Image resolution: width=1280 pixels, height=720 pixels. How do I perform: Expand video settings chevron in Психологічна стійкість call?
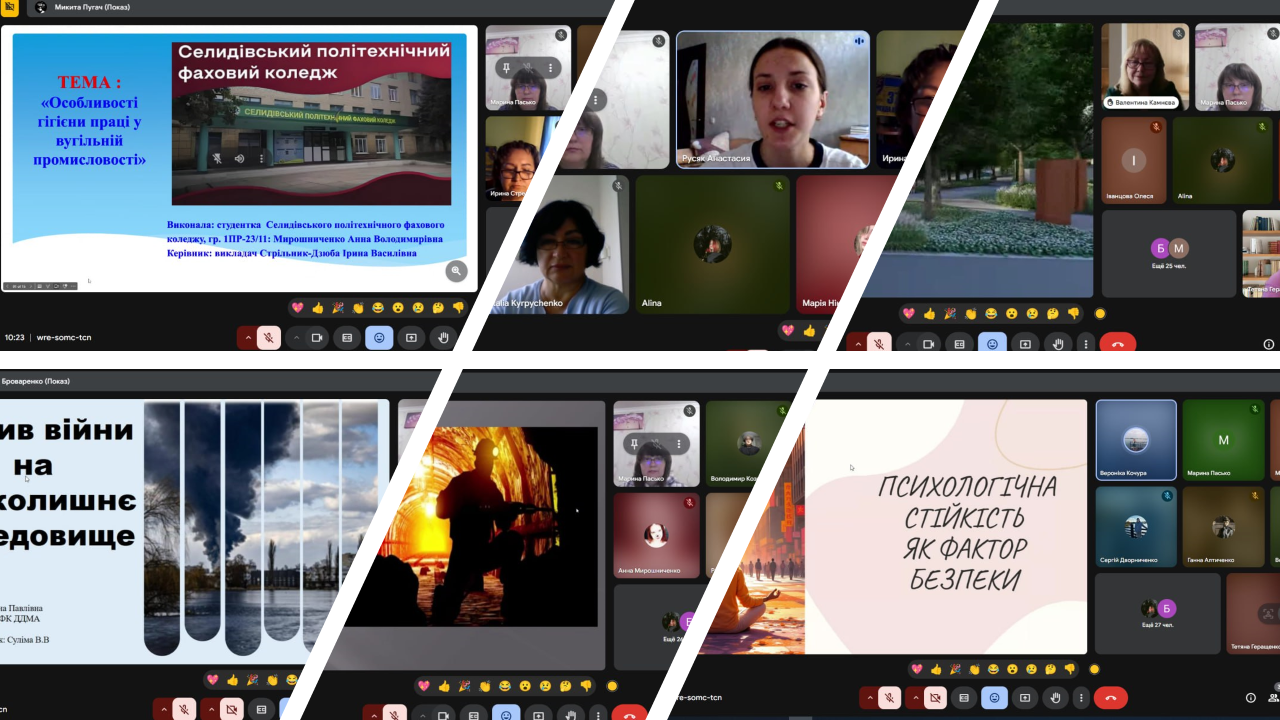point(914,698)
